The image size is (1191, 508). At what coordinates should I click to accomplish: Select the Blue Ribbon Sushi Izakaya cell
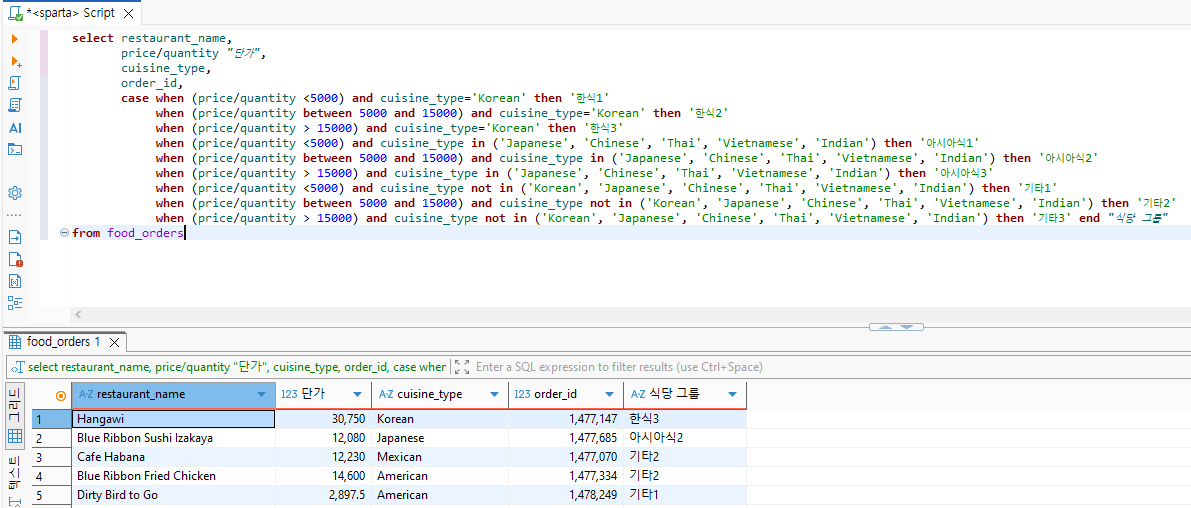click(x=173, y=437)
